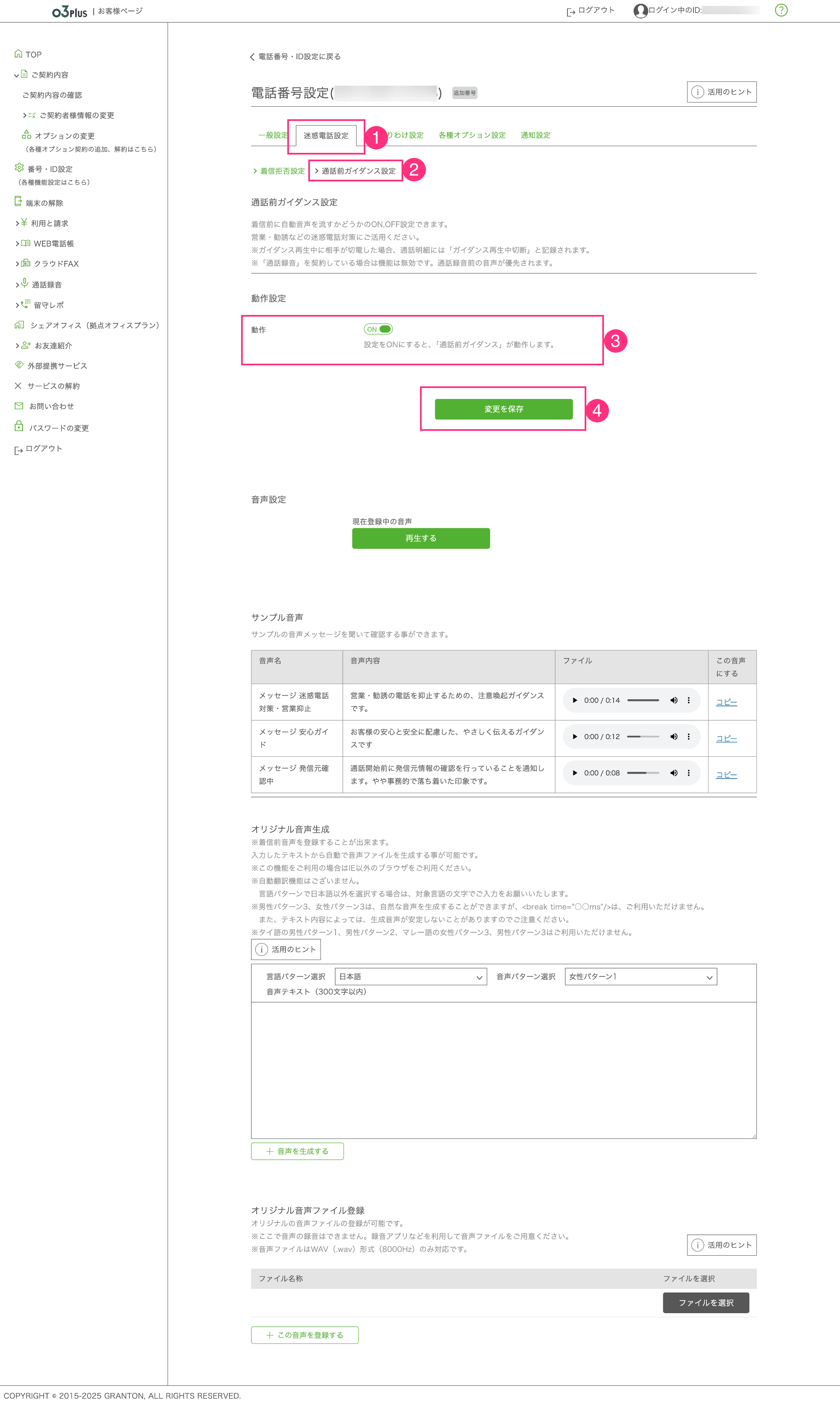Image resolution: width=840 pixels, height=1406 pixels.
Task: Open the kebab menu on the 発信元確認中 player
Action: [689, 773]
